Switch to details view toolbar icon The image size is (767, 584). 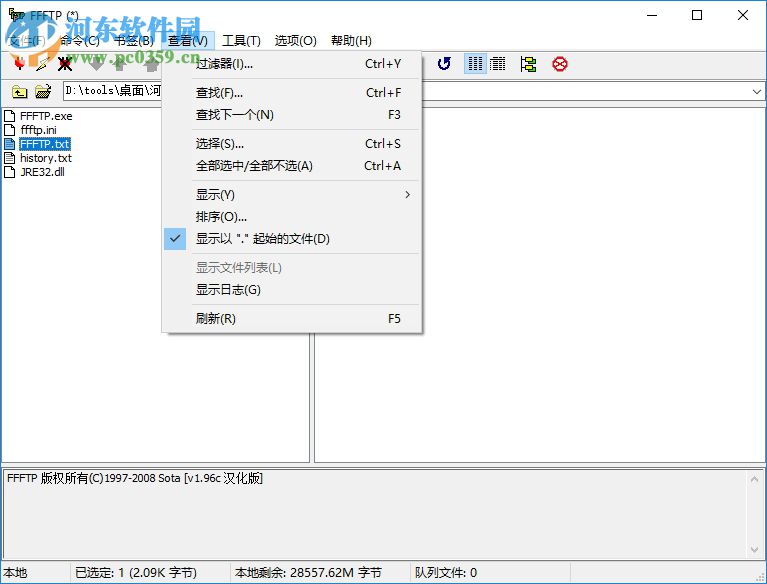point(498,64)
